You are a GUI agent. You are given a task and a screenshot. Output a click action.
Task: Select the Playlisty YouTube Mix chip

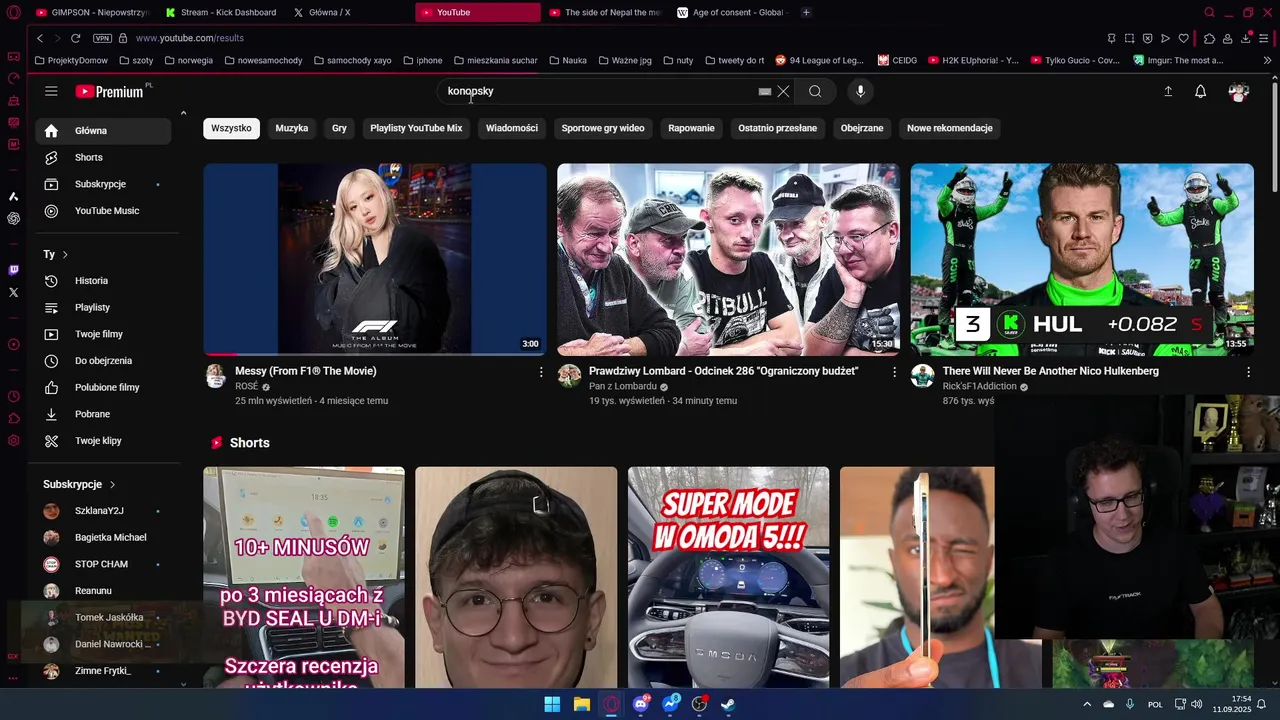(x=416, y=128)
